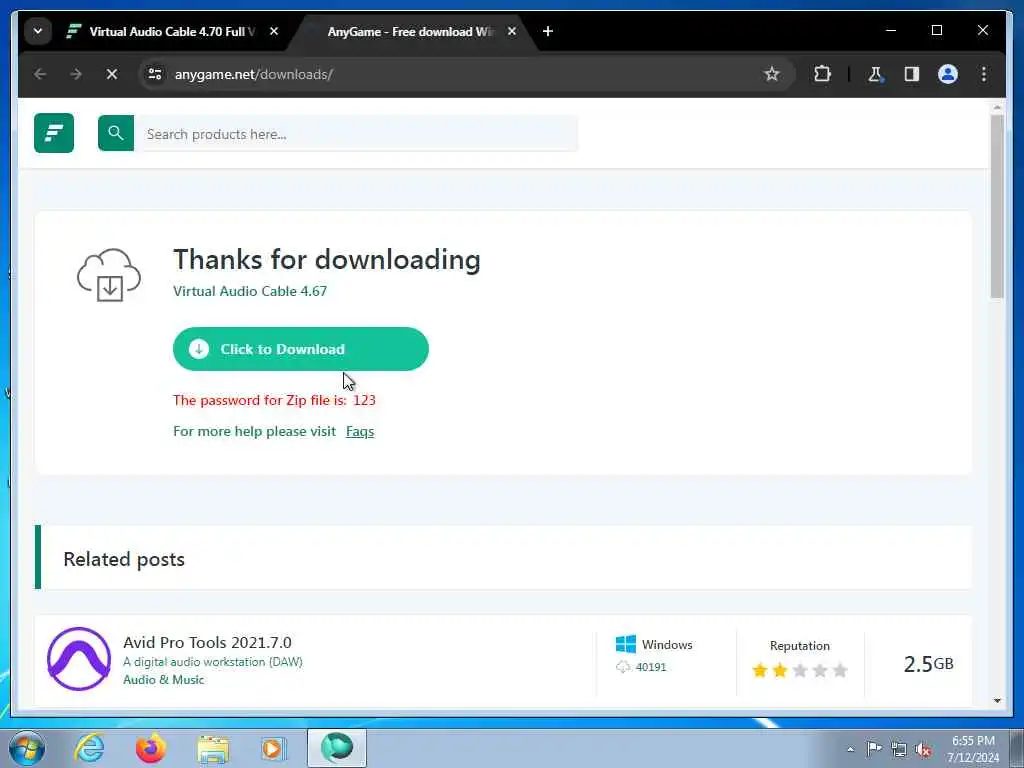Open the Extensions puzzle icon
Screen dimensions: 1024x768
tap(822, 74)
